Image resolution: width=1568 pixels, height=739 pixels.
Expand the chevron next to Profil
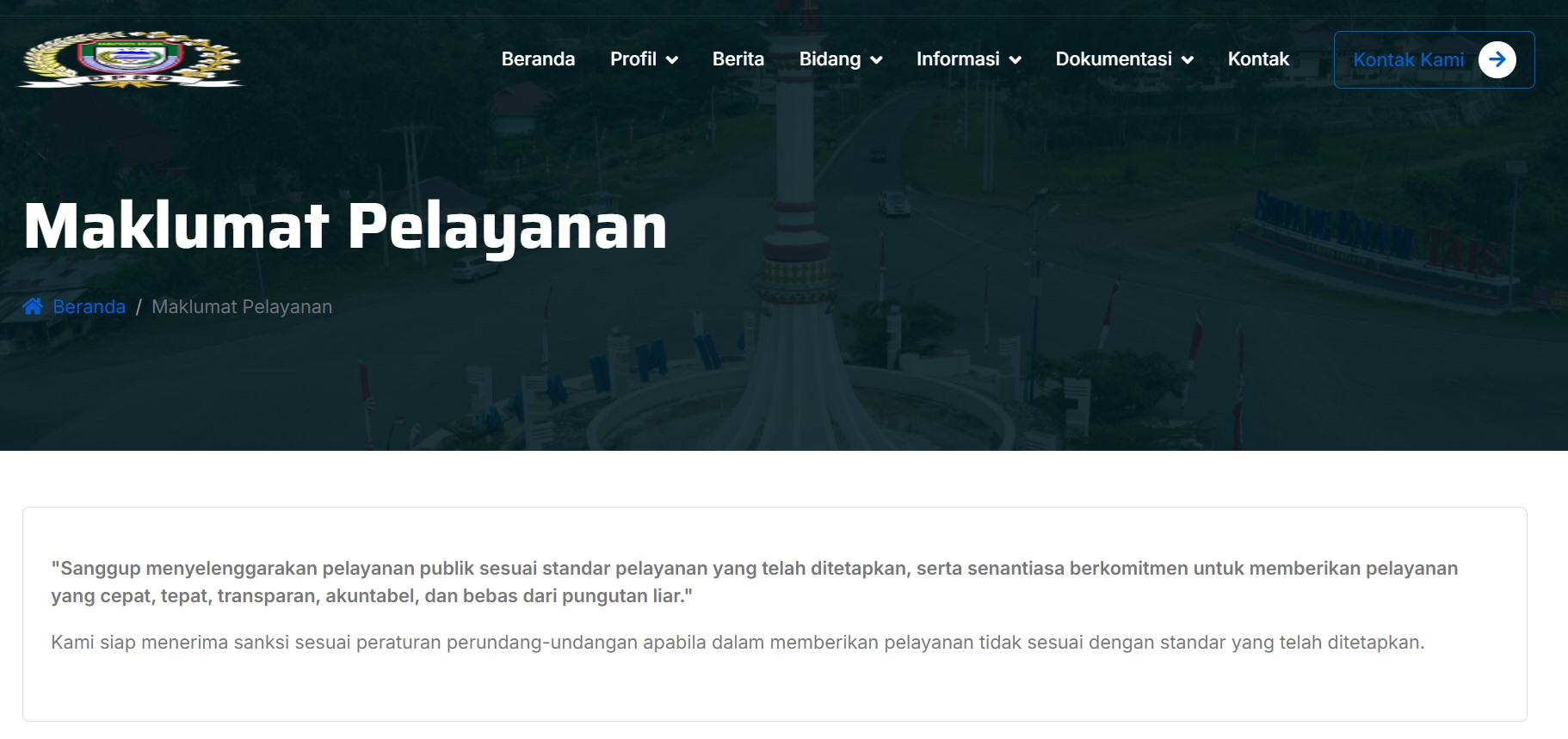coord(673,60)
